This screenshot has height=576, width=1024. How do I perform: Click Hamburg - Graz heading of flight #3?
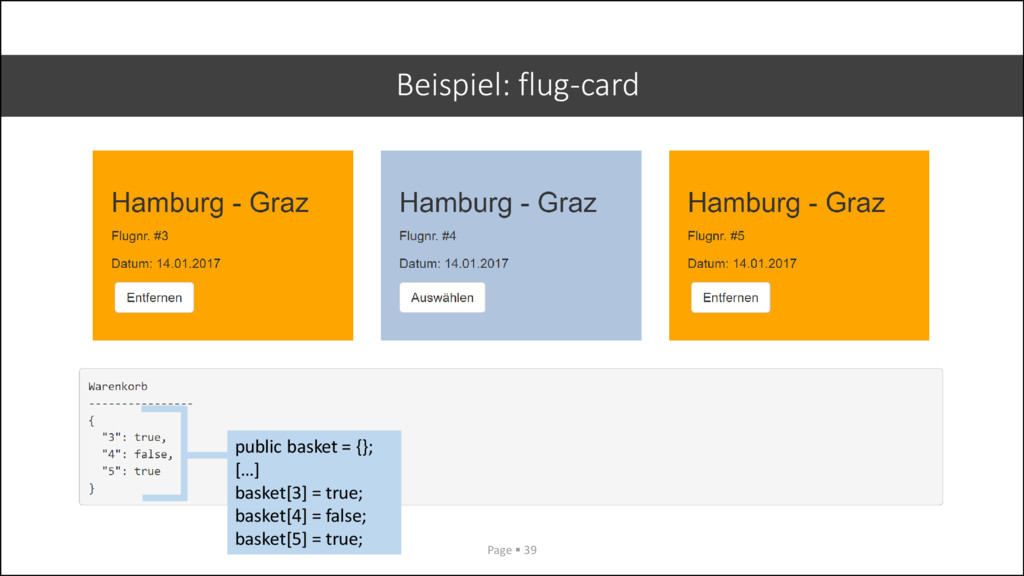pos(210,202)
